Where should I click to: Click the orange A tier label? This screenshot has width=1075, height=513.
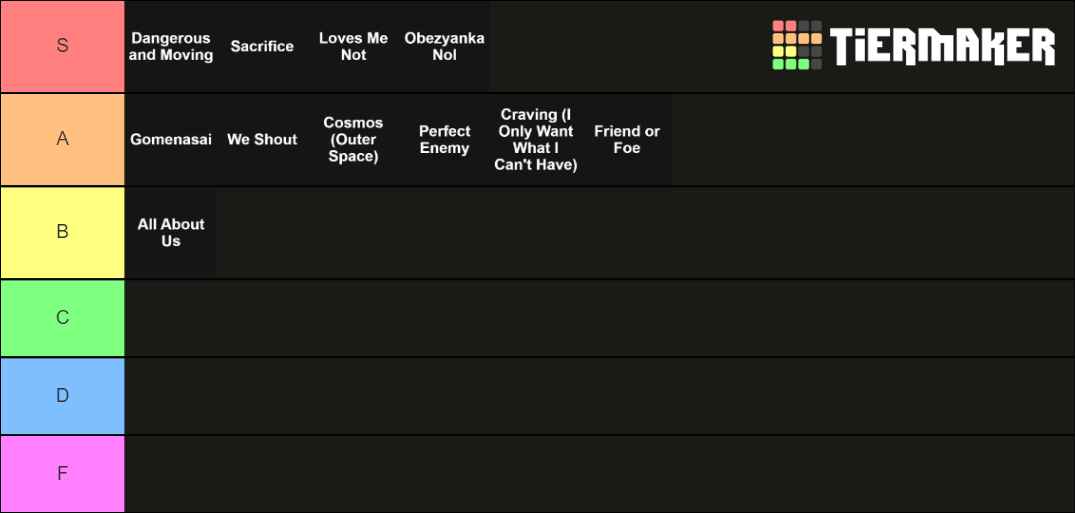click(62, 140)
